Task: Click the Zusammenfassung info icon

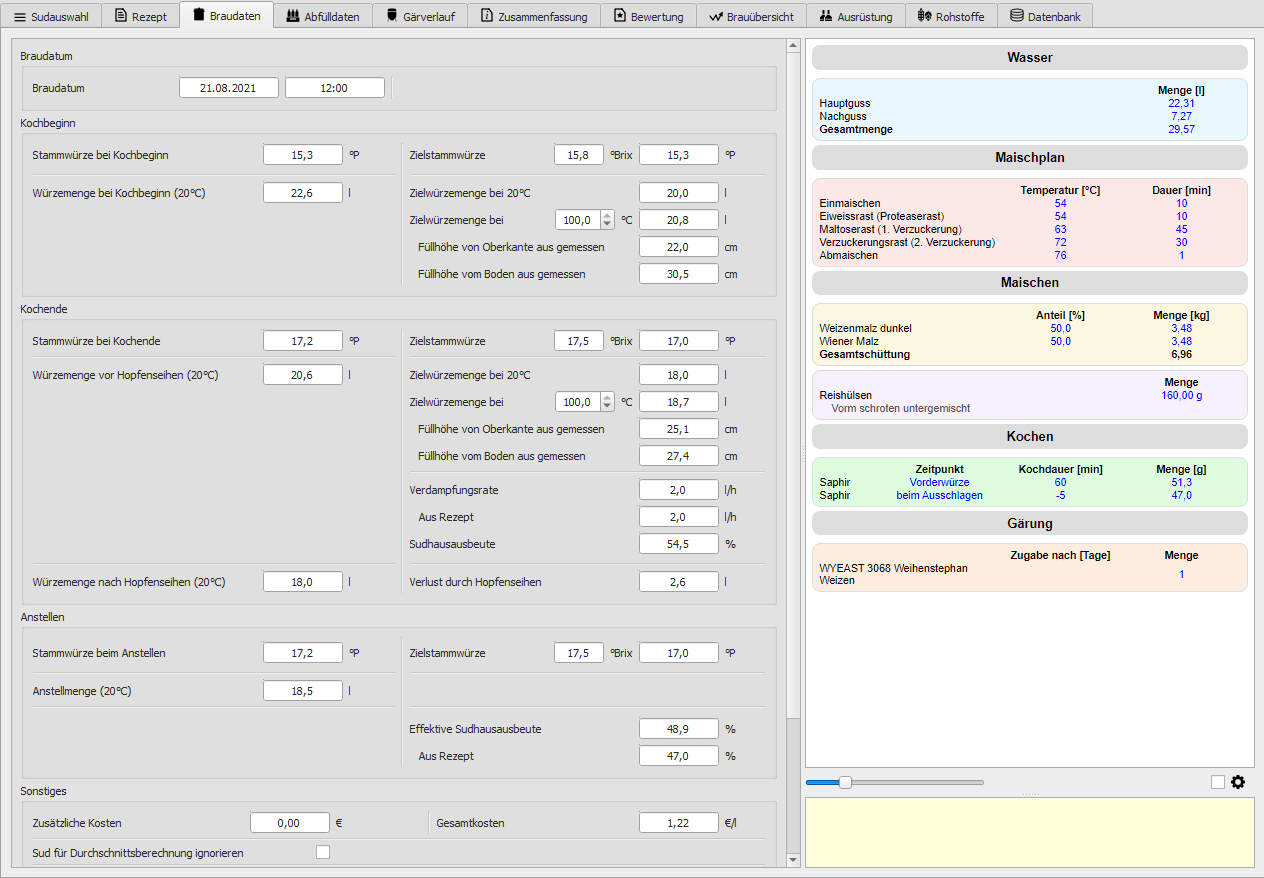Action: (486, 16)
